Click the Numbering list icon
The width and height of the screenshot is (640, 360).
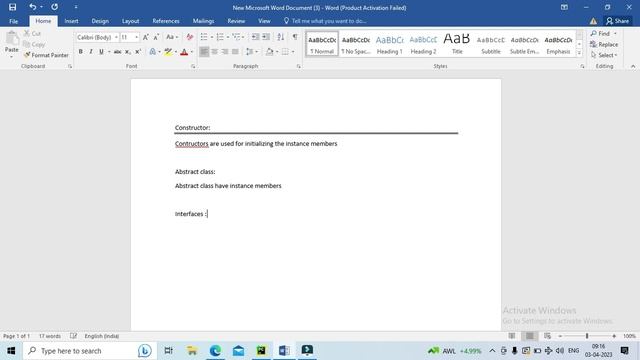[220, 37]
